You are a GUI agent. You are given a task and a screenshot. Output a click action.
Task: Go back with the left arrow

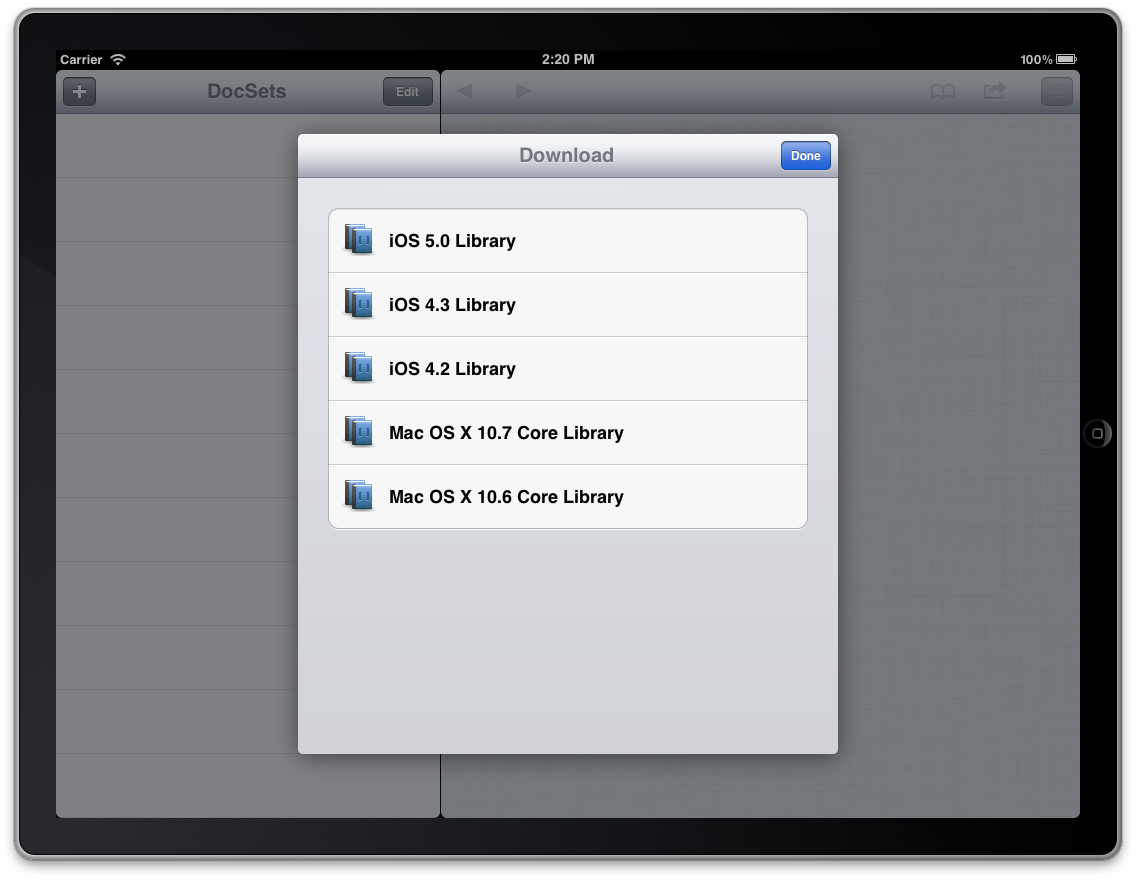[x=465, y=91]
